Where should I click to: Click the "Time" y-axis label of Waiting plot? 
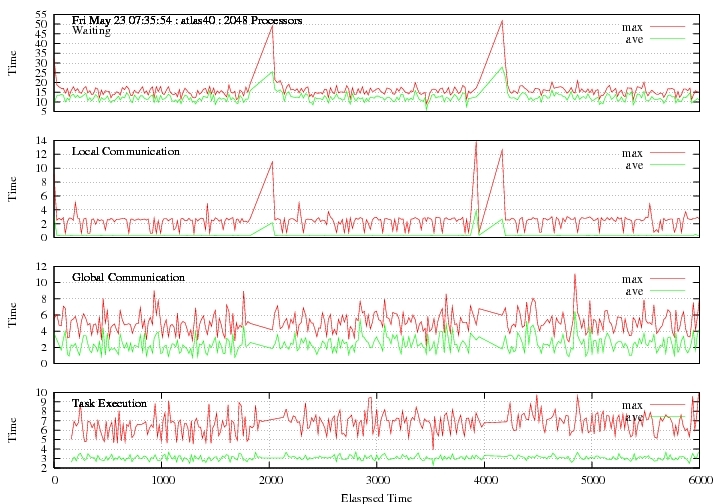click(x=13, y=63)
